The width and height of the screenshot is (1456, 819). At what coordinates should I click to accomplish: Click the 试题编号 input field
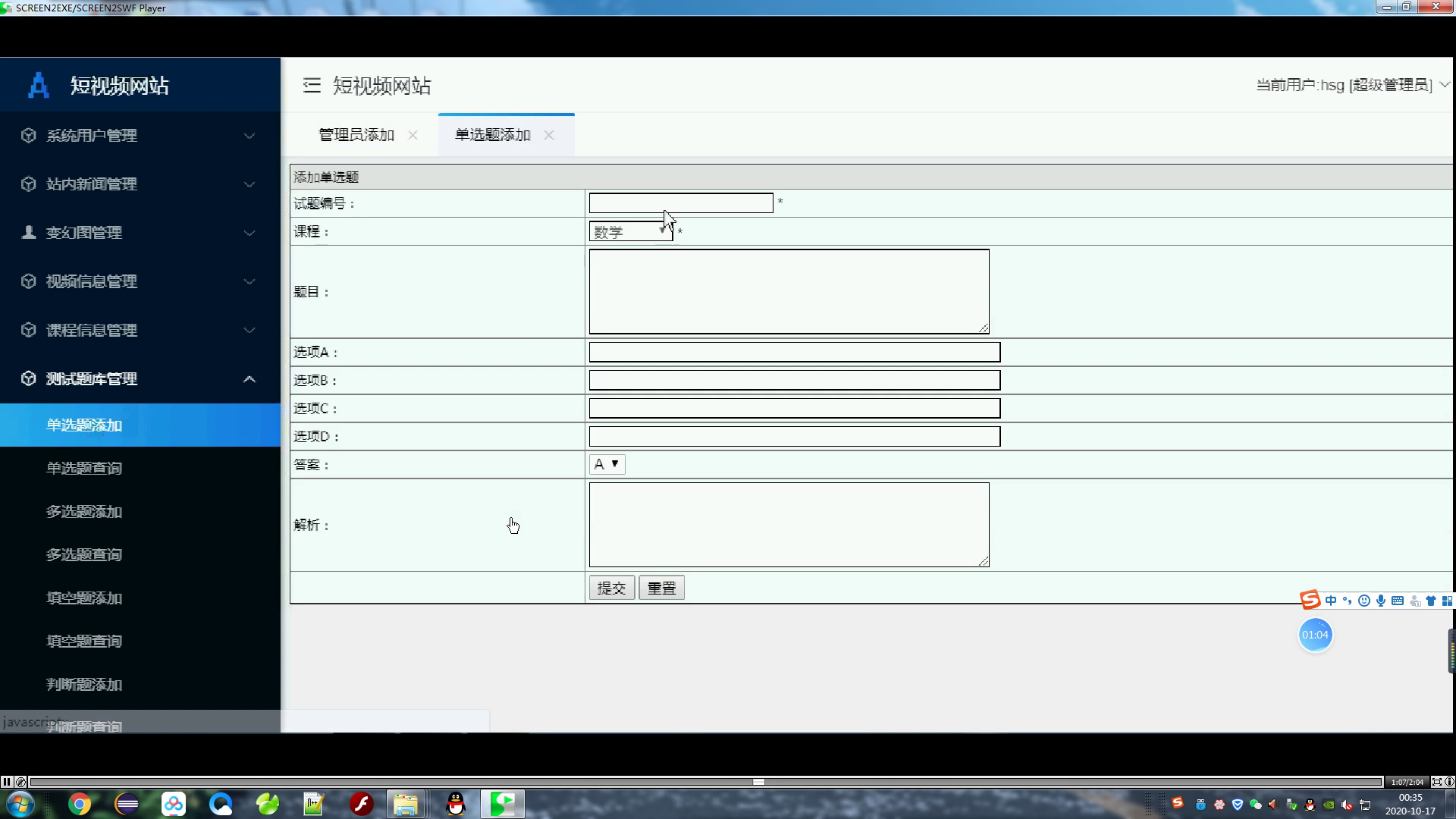click(681, 203)
